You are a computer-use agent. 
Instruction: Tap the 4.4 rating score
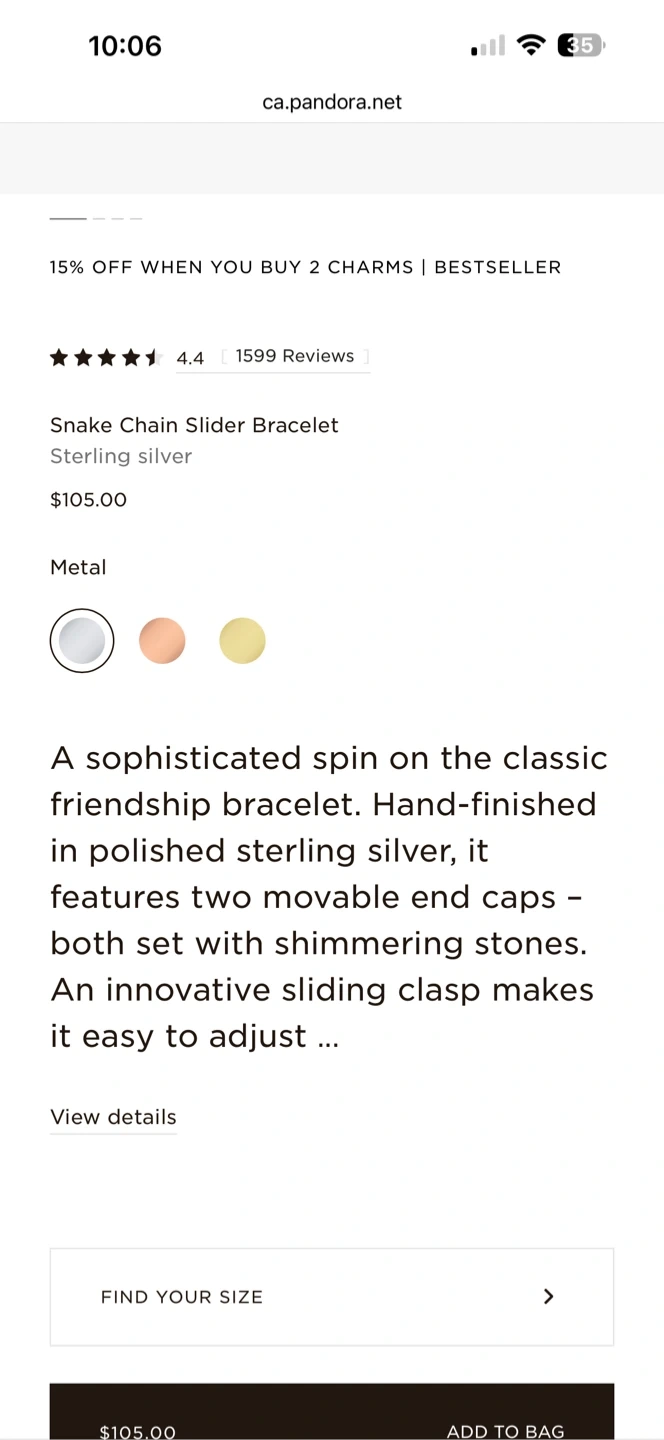[x=190, y=358]
